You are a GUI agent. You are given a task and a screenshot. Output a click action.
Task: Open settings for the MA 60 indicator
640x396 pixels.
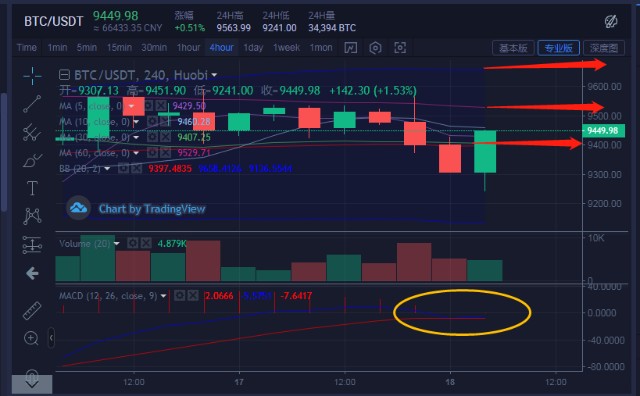(152, 153)
